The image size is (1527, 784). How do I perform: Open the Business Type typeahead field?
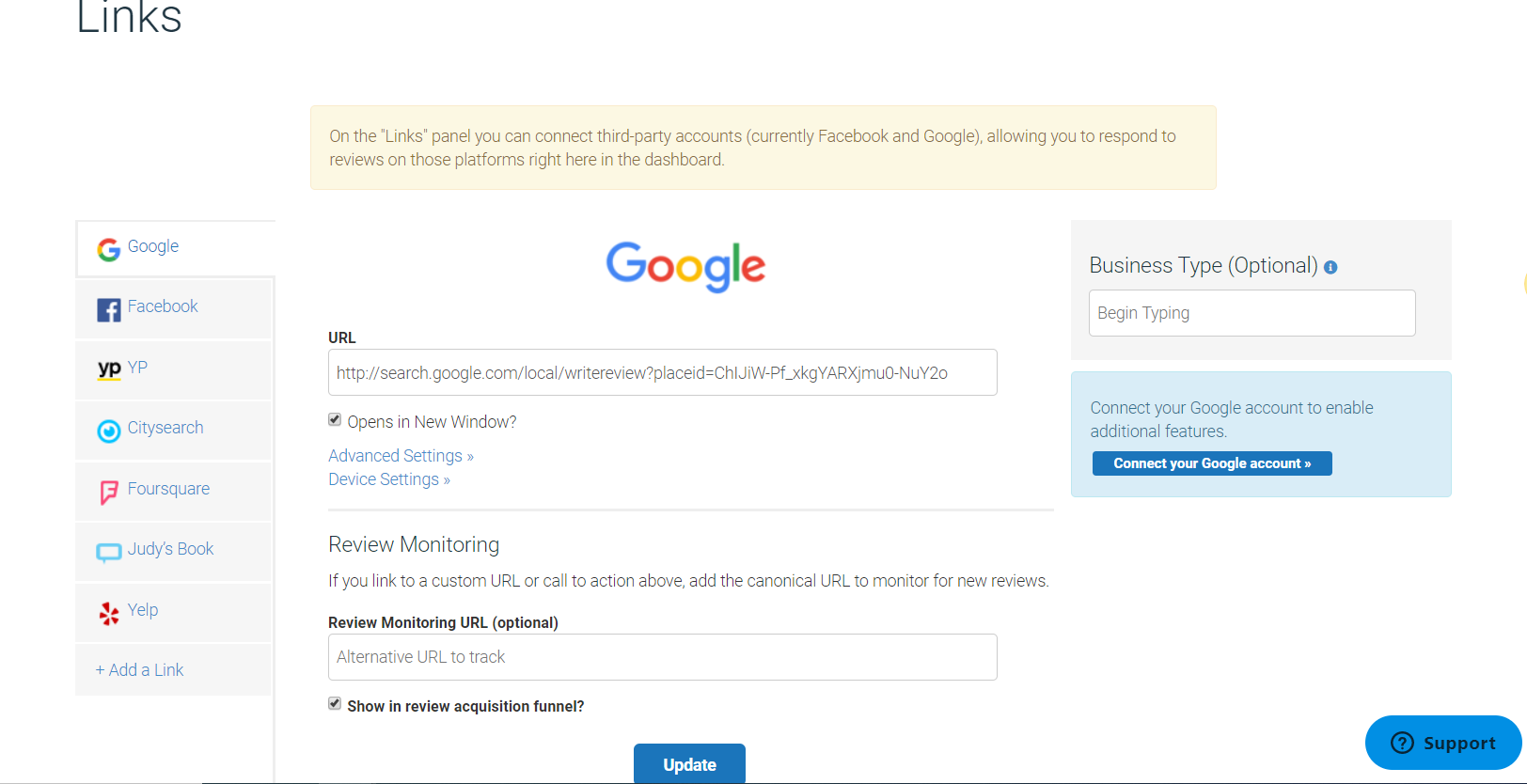[x=1252, y=313]
